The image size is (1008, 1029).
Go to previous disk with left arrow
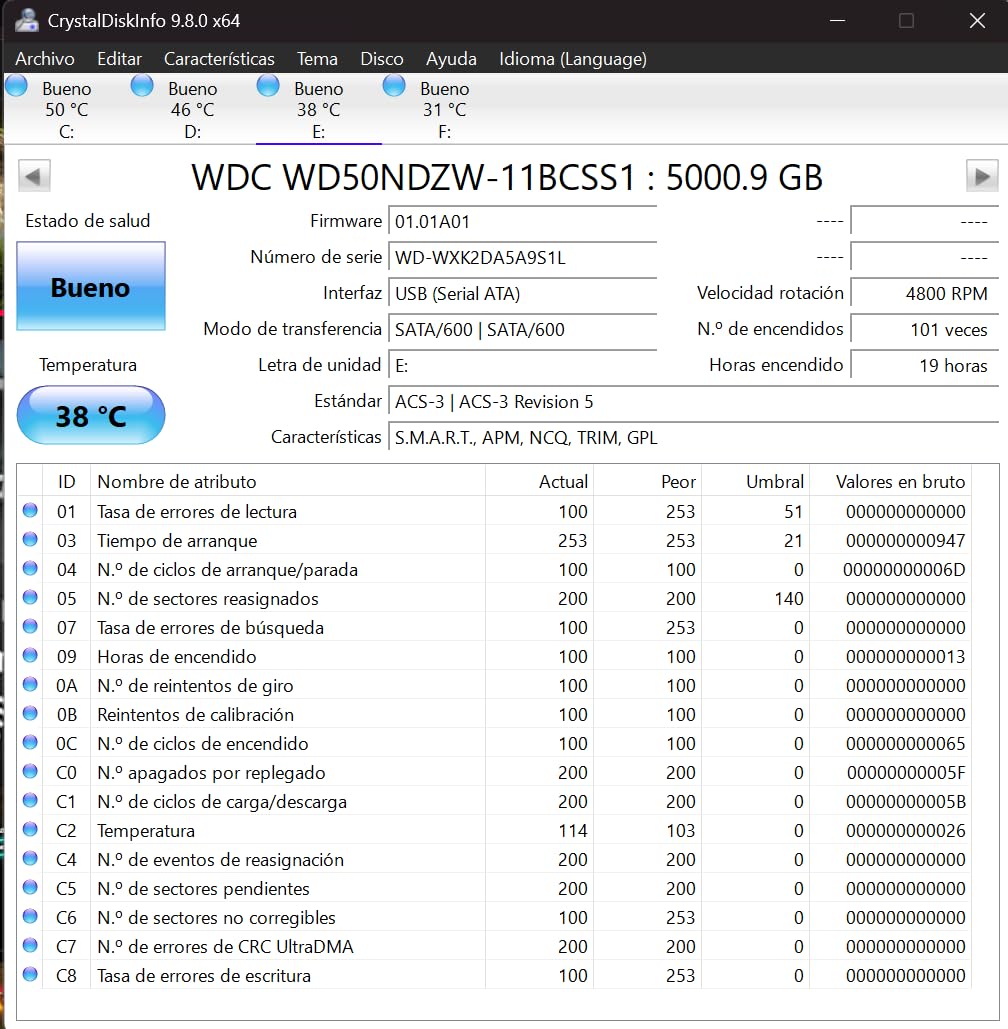pos(34,176)
